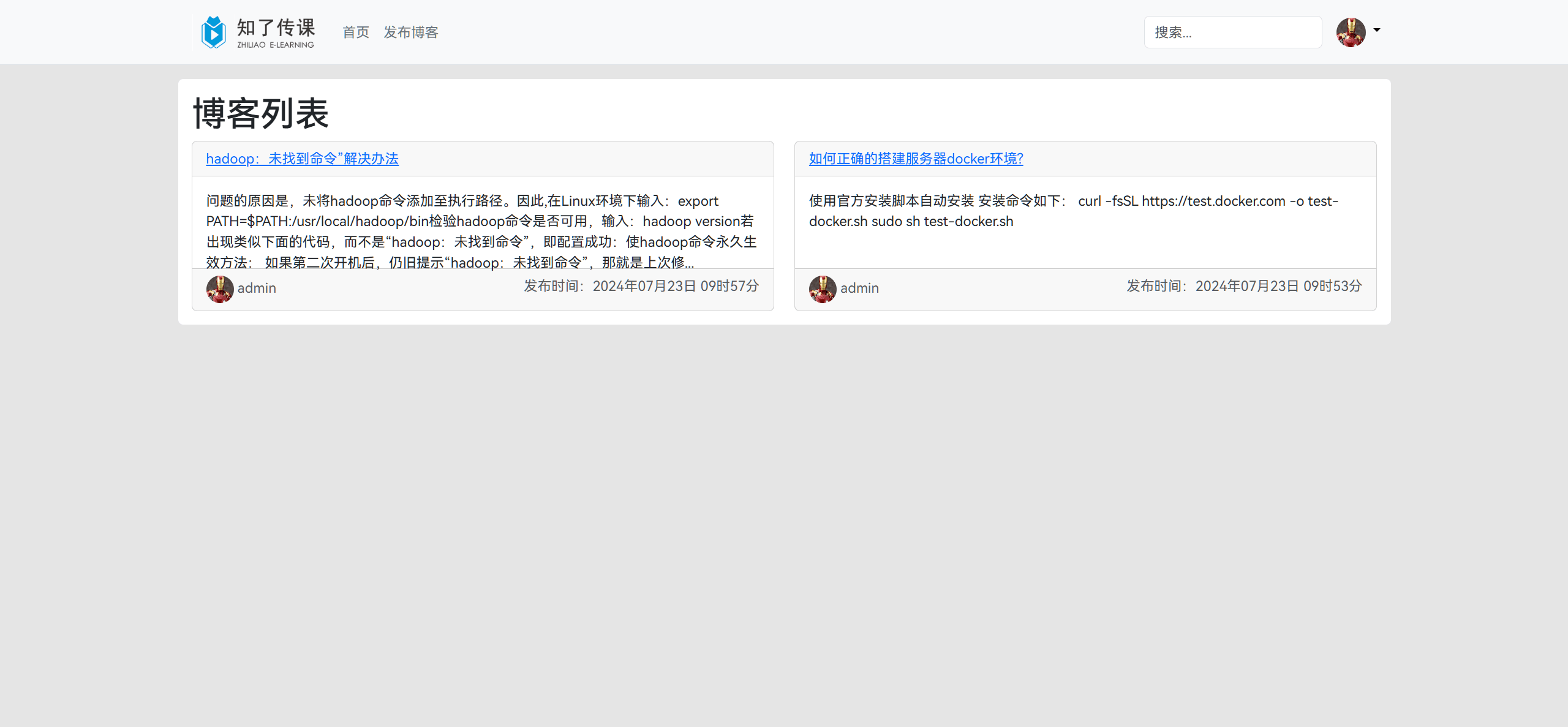This screenshot has width=1568, height=727.
Task: Click admin name under hadoop post
Action: point(257,288)
